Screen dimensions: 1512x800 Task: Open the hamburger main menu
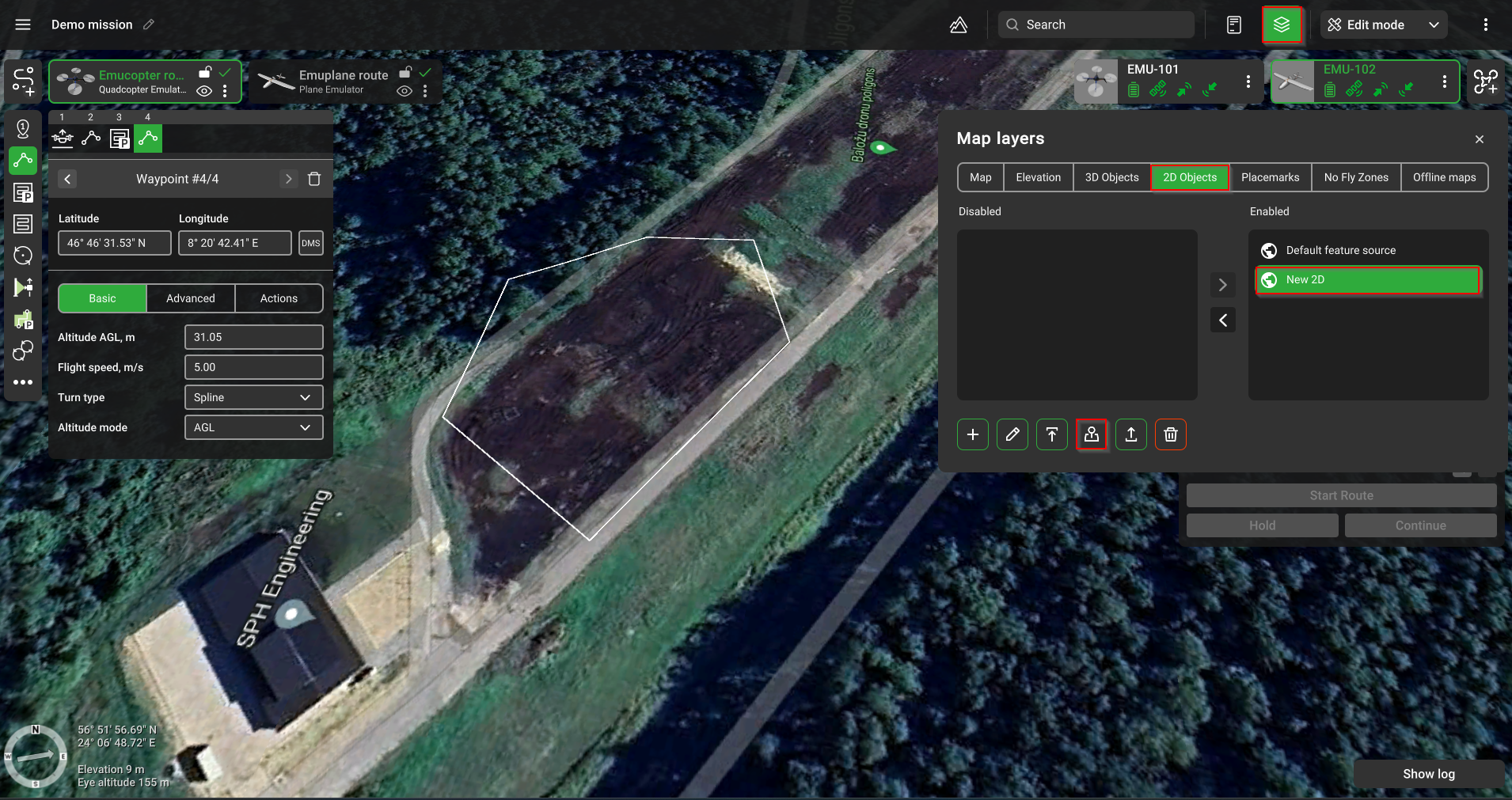coord(23,25)
